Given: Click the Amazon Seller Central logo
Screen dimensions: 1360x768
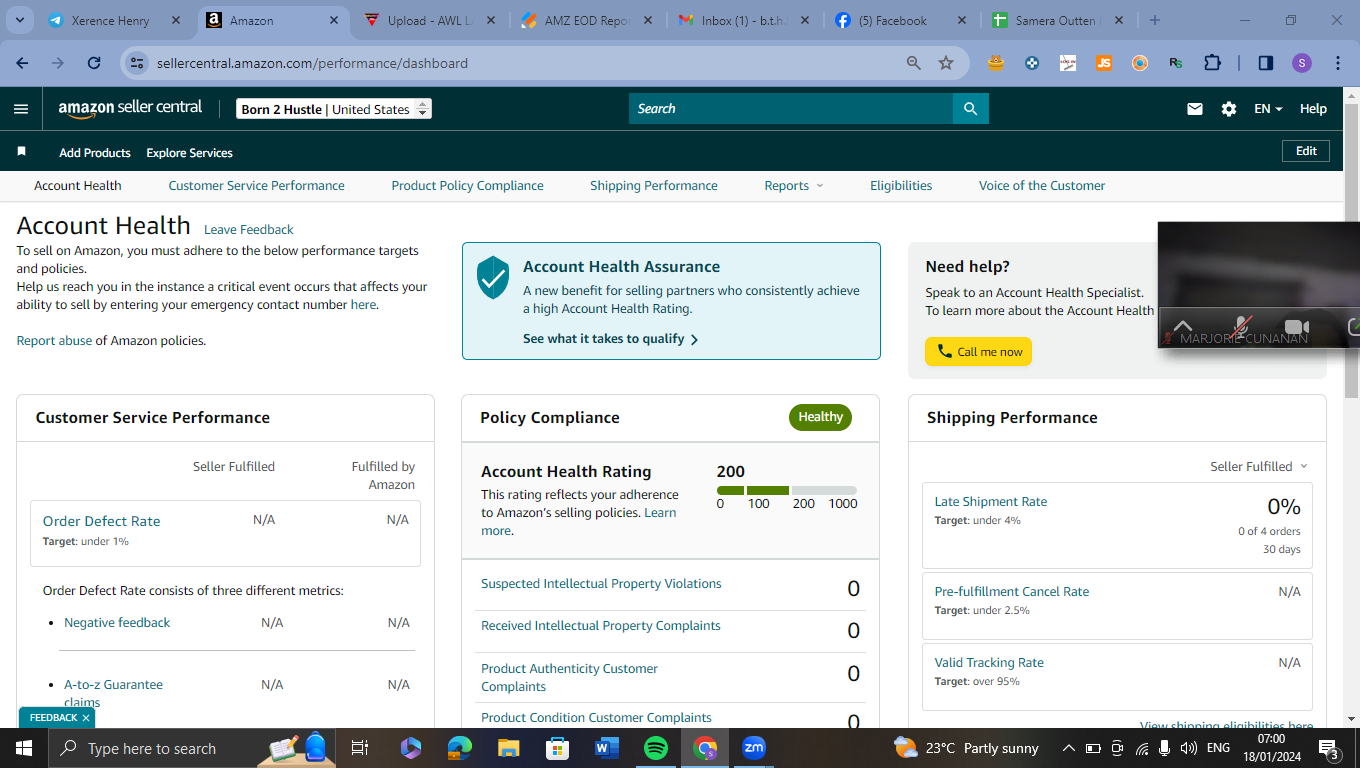Looking at the screenshot, I should coord(130,109).
